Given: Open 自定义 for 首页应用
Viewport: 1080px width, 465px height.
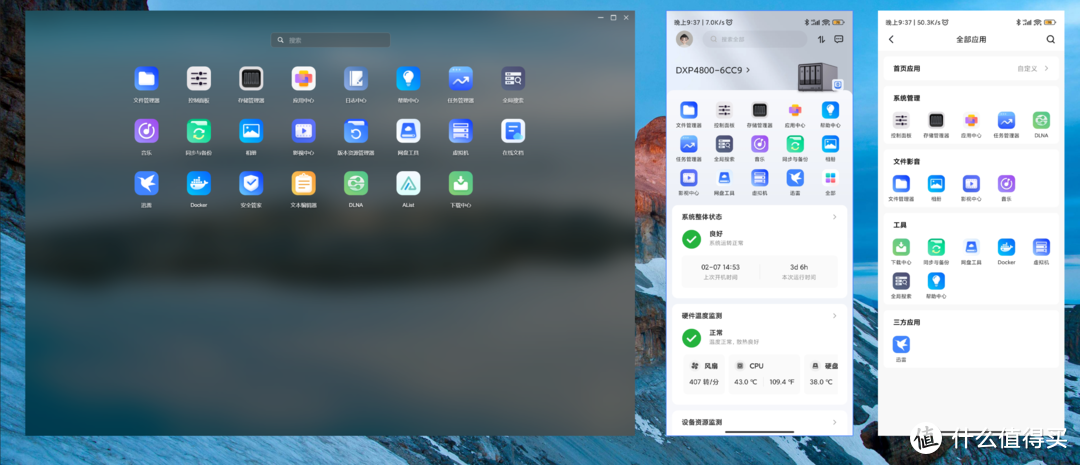Looking at the screenshot, I should coord(1033,69).
